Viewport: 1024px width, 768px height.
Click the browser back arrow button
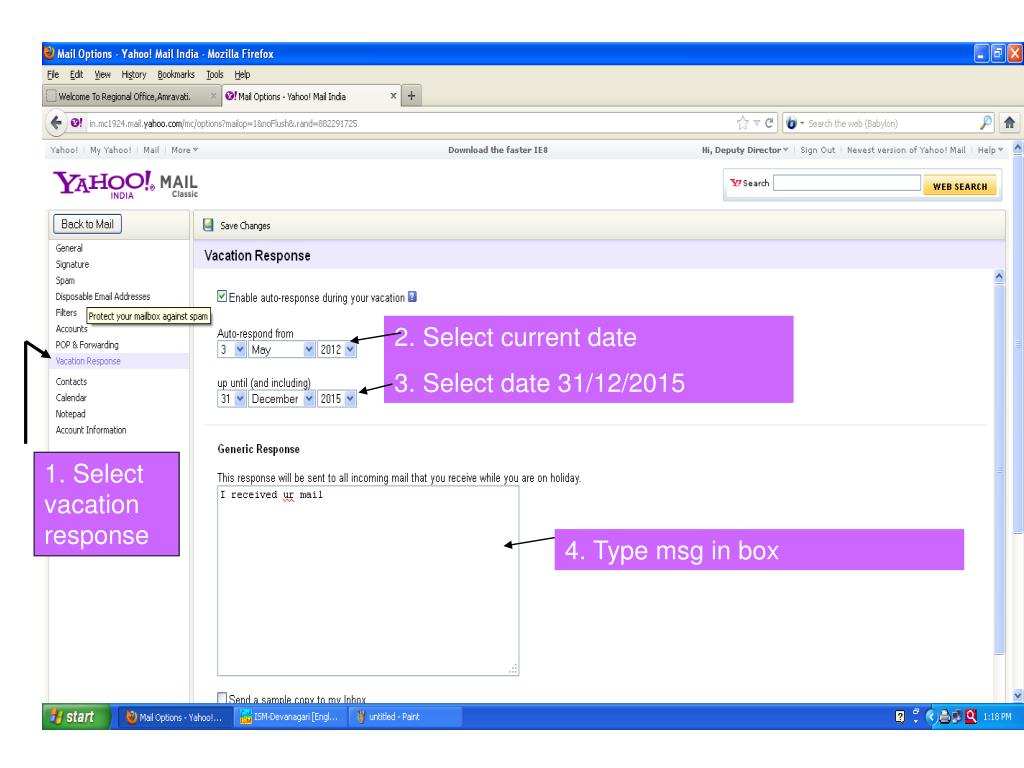tap(56, 123)
